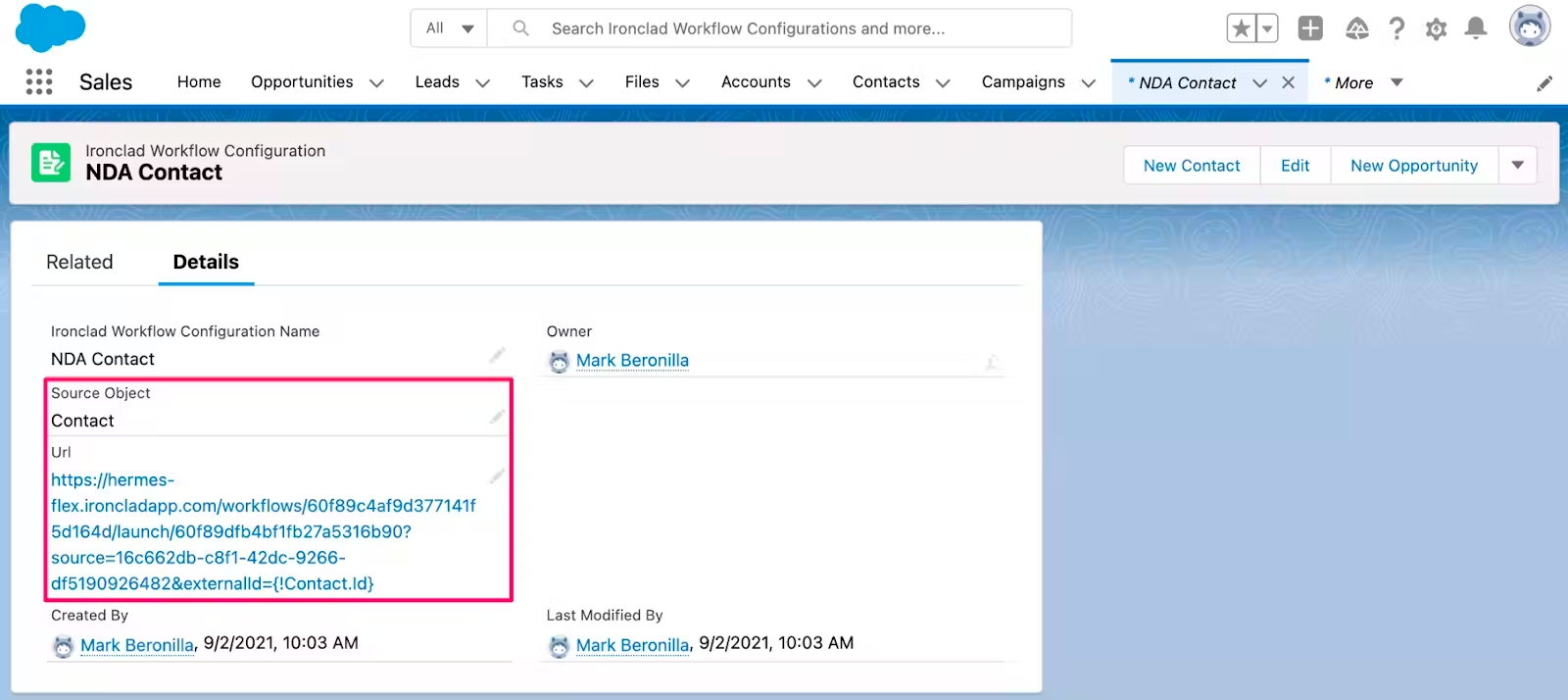Switch to the Details tab
Viewport: 1568px width, 700px height.
(x=206, y=262)
